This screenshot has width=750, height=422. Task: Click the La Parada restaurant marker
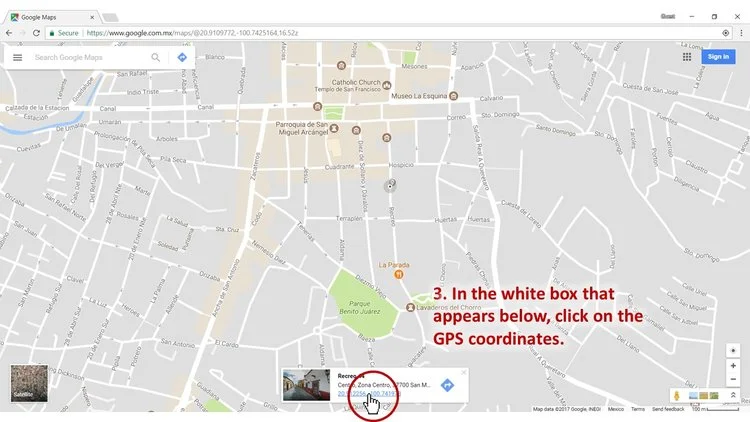coord(398,274)
